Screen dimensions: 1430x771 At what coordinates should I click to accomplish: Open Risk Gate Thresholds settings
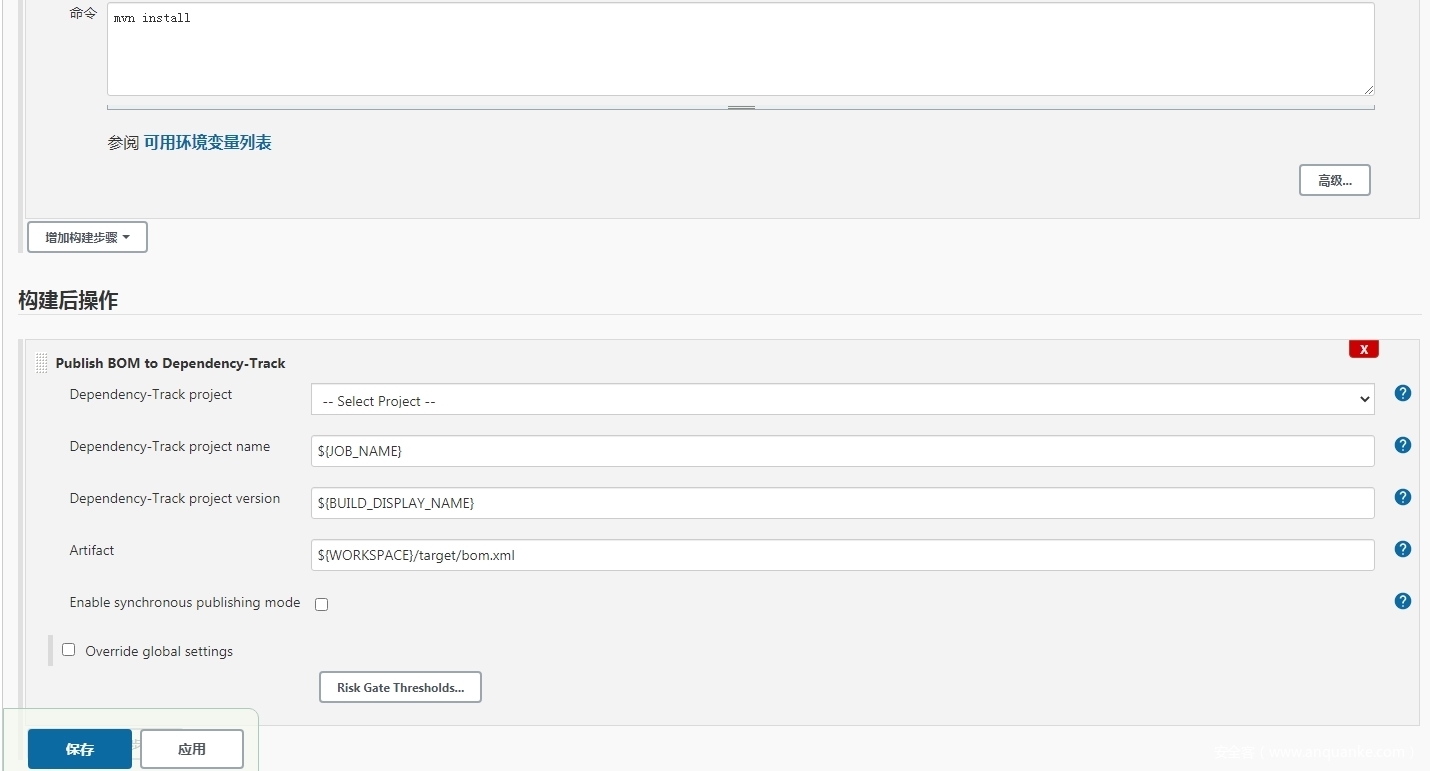coord(400,687)
